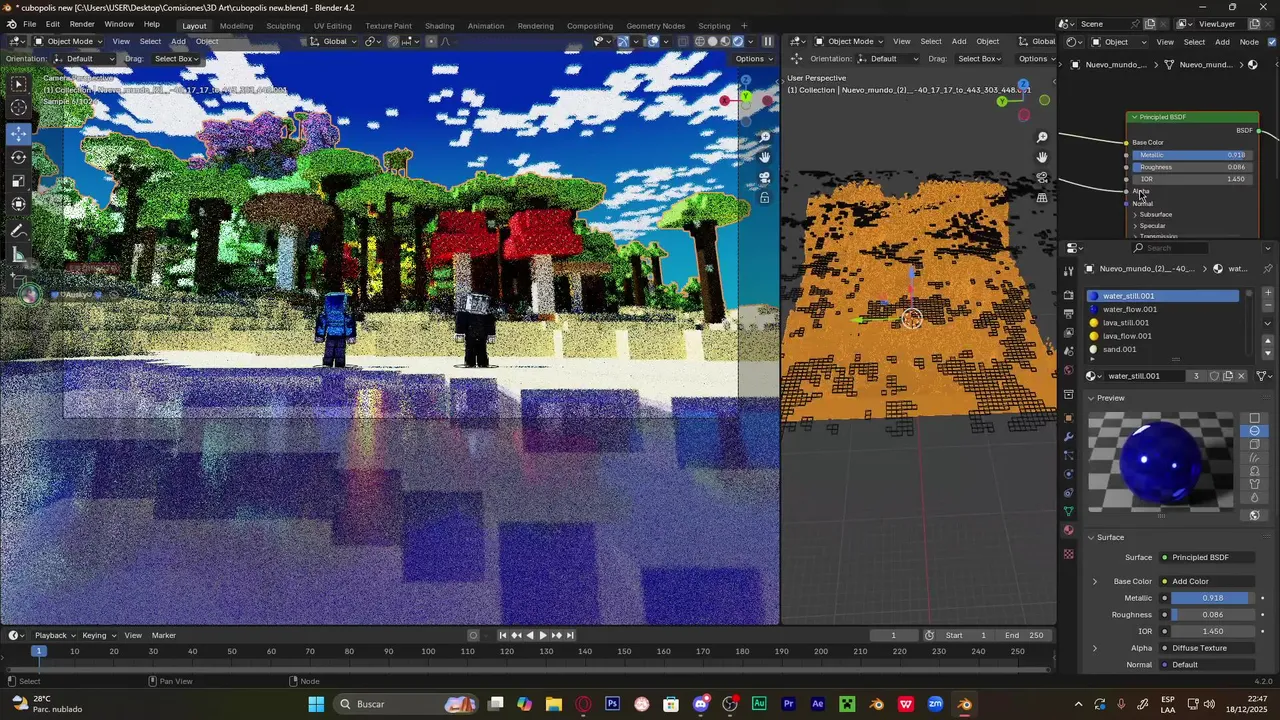The width and height of the screenshot is (1280, 720).
Task: Switch to solid viewport shading
Action: (x=713, y=41)
